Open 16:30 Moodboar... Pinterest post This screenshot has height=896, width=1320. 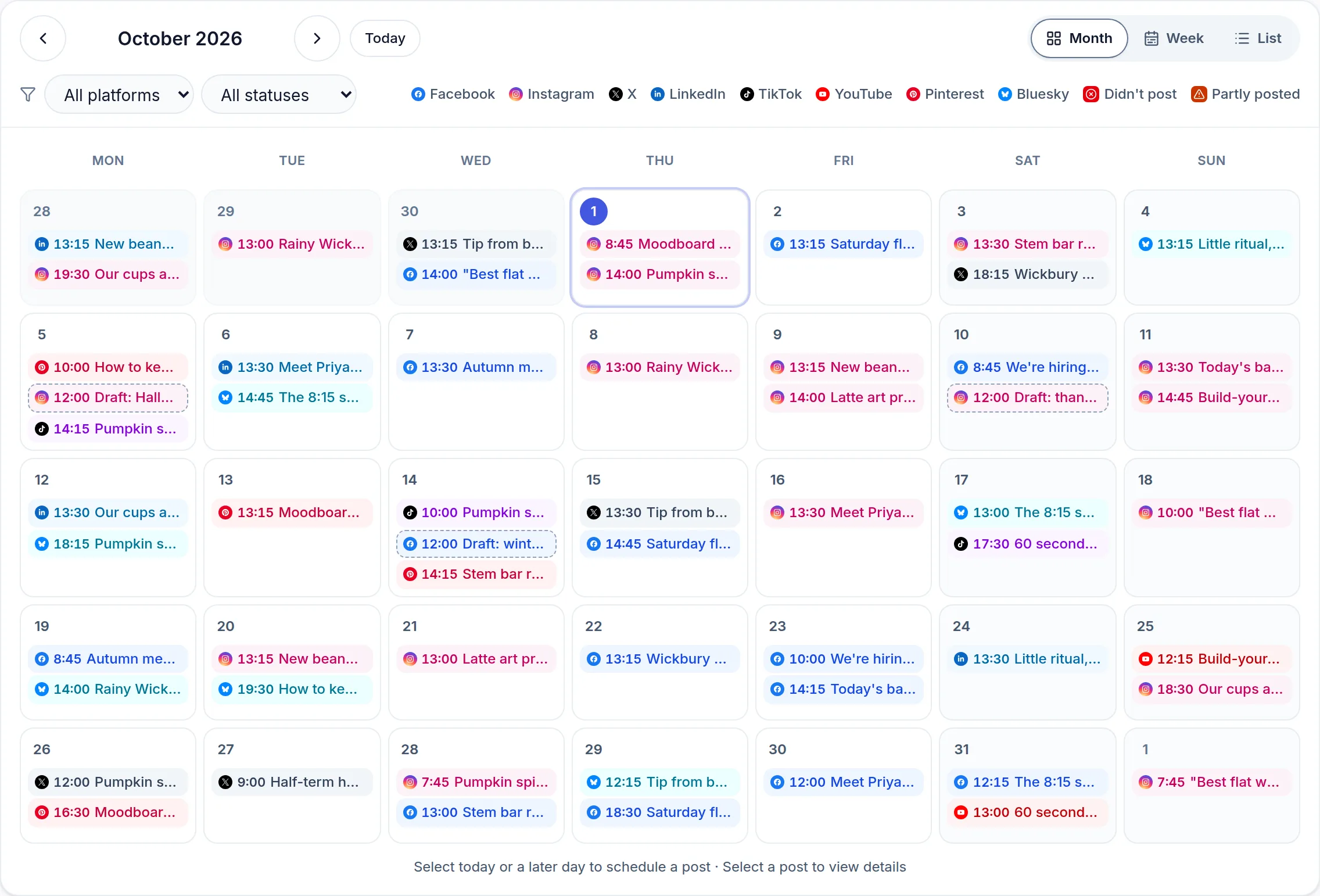coord(108,812)
